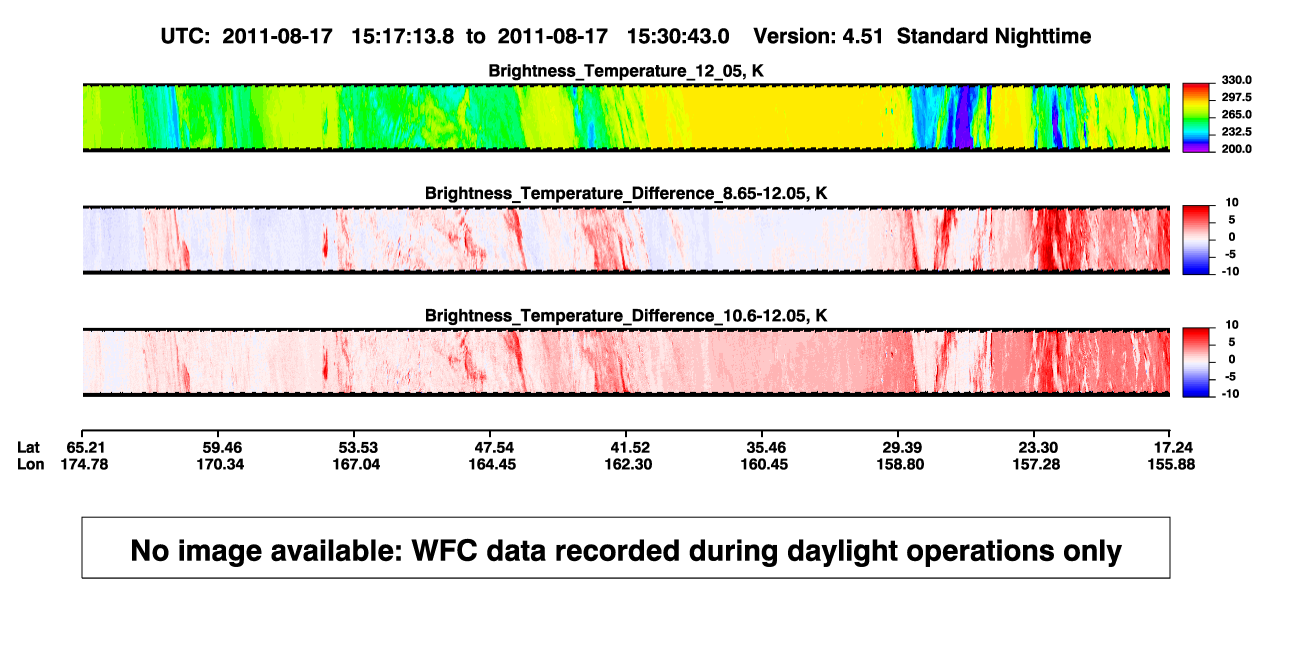The image size is (1300, 667).
Task: Select the 'Brightness_Temperature_Difference_10.6-12.05, K' title
Action: (626, 316)
